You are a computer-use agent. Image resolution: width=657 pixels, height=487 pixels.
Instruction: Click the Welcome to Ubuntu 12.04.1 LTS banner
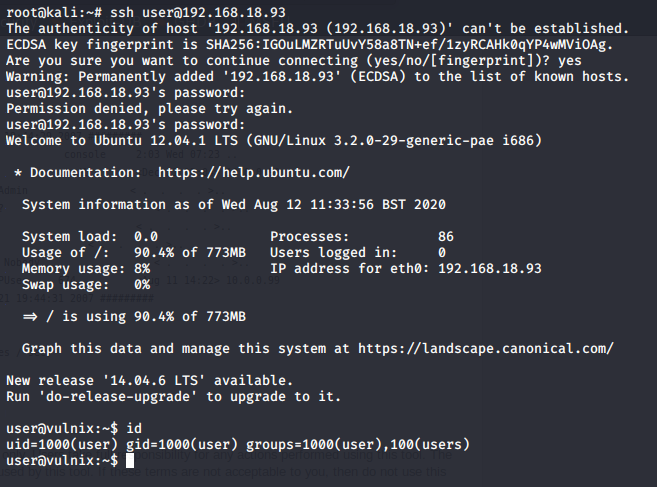click(274, 140)
